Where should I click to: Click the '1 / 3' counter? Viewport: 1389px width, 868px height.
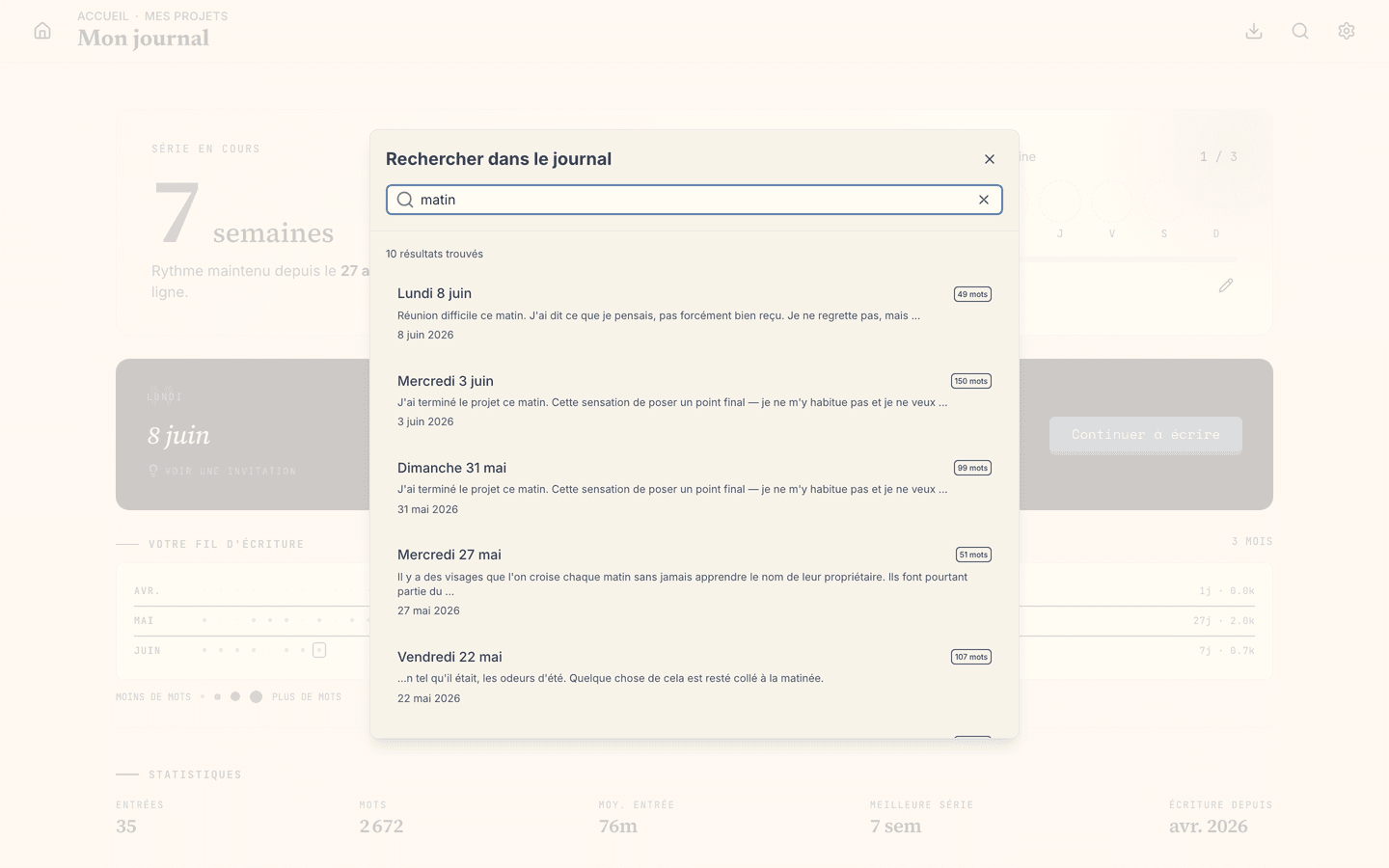pos(1218,156)
